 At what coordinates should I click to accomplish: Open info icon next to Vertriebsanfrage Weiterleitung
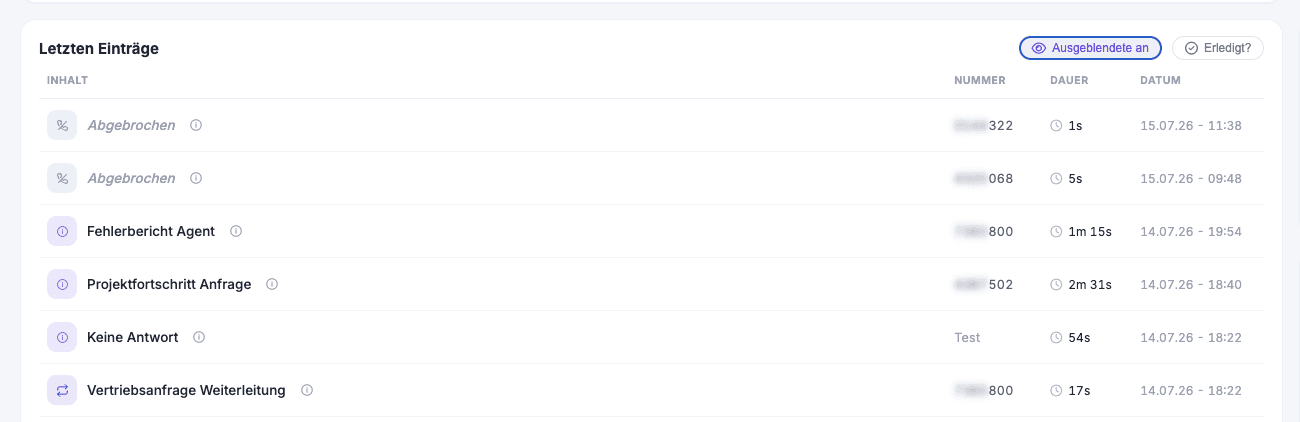click(307, 390)
